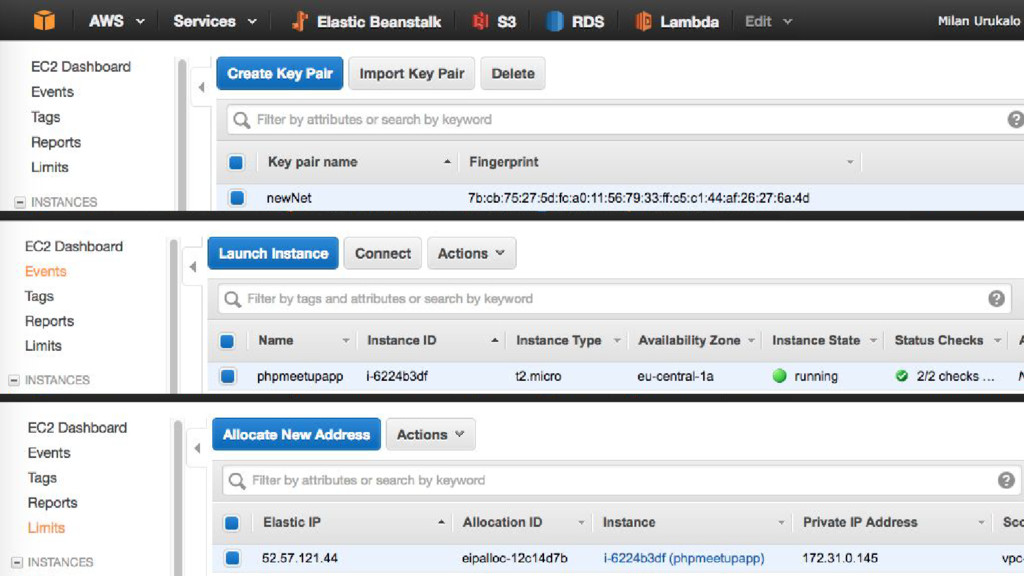Open Events in top sidebar

pos(52,92)
